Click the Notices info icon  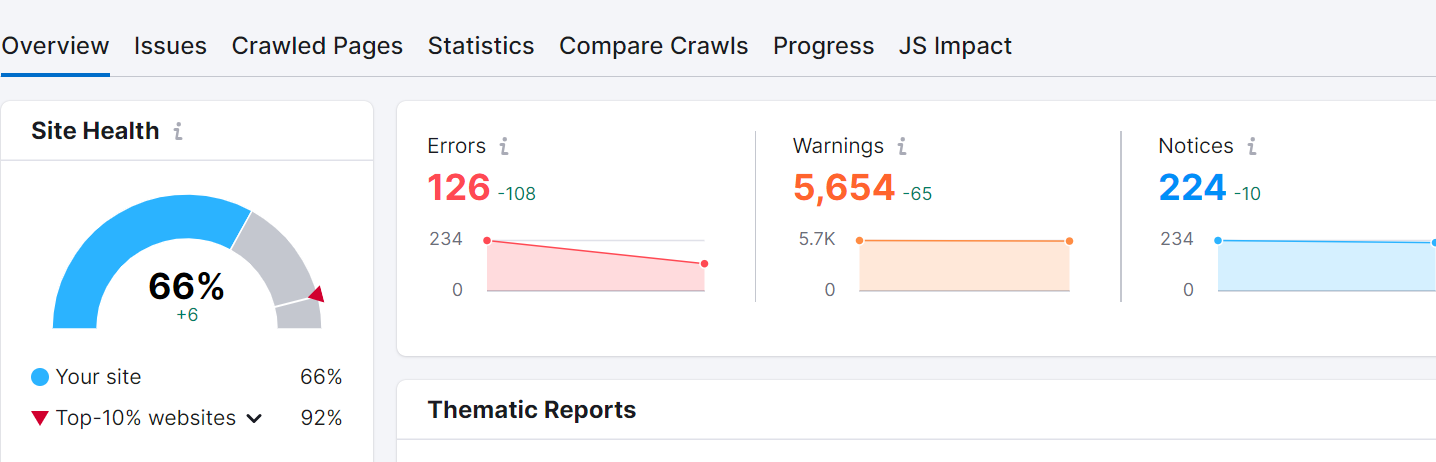(1252, 147)
